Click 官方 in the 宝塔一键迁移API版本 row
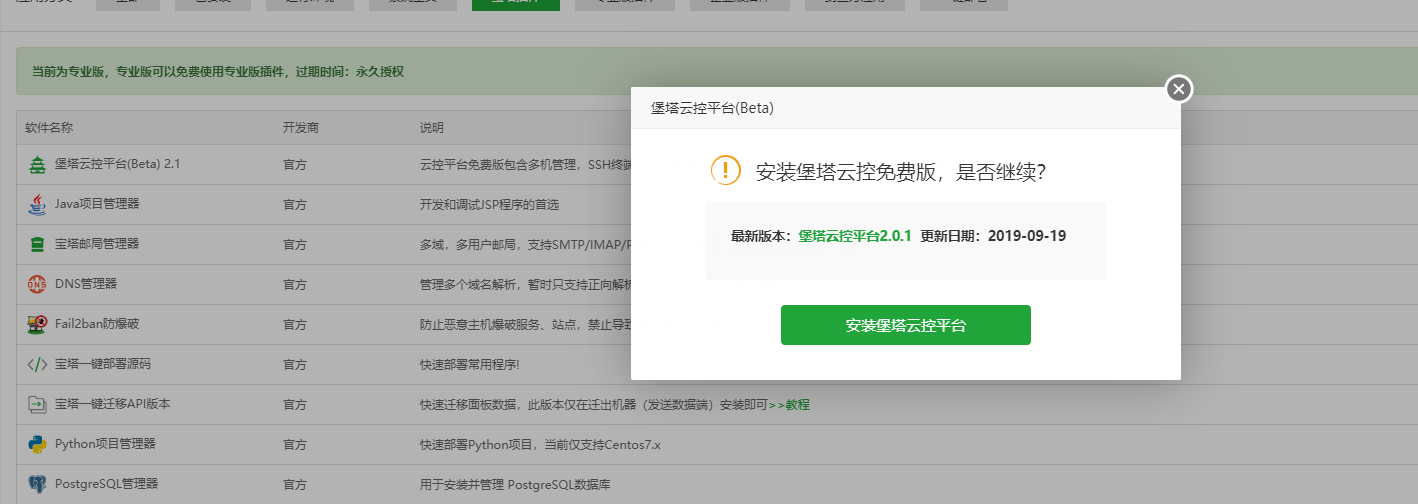This screenshot has width=1418, height=504. [295, 404]
